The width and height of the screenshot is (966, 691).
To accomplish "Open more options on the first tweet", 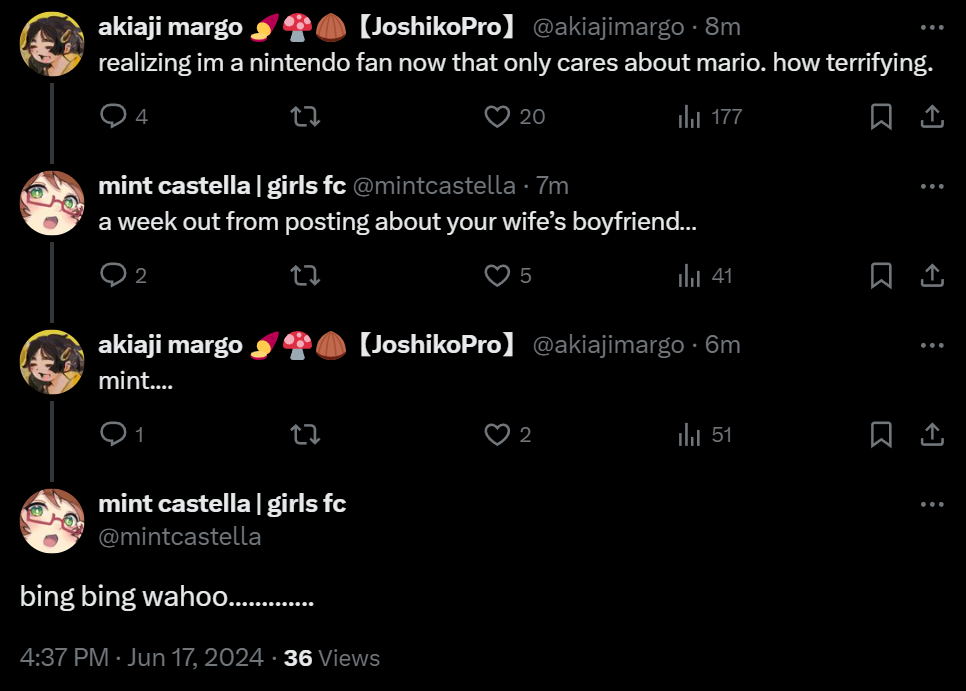I will [x=932, y=28].
